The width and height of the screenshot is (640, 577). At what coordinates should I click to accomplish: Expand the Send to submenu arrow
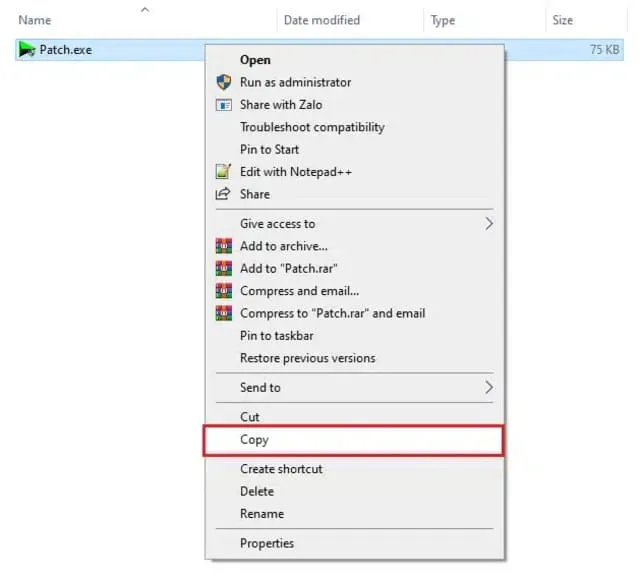489,387
